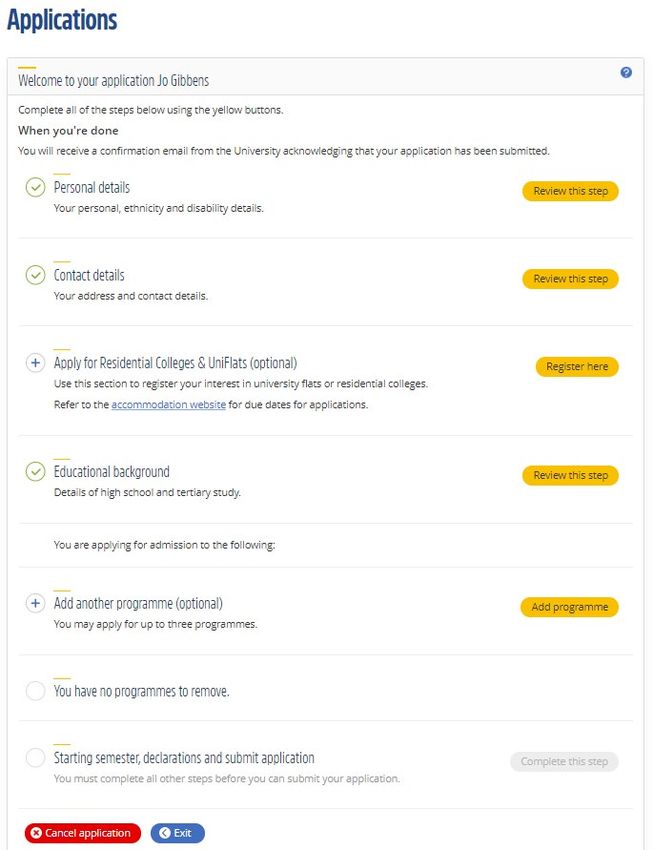
Task: Click the Educational background checkmark icon
Action: point(35,472)
